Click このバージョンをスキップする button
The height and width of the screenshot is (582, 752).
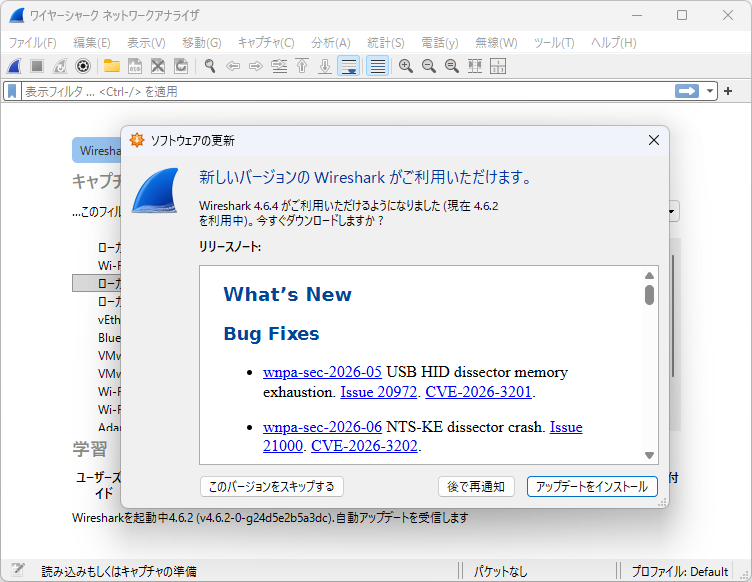click(x=271, y=487)
